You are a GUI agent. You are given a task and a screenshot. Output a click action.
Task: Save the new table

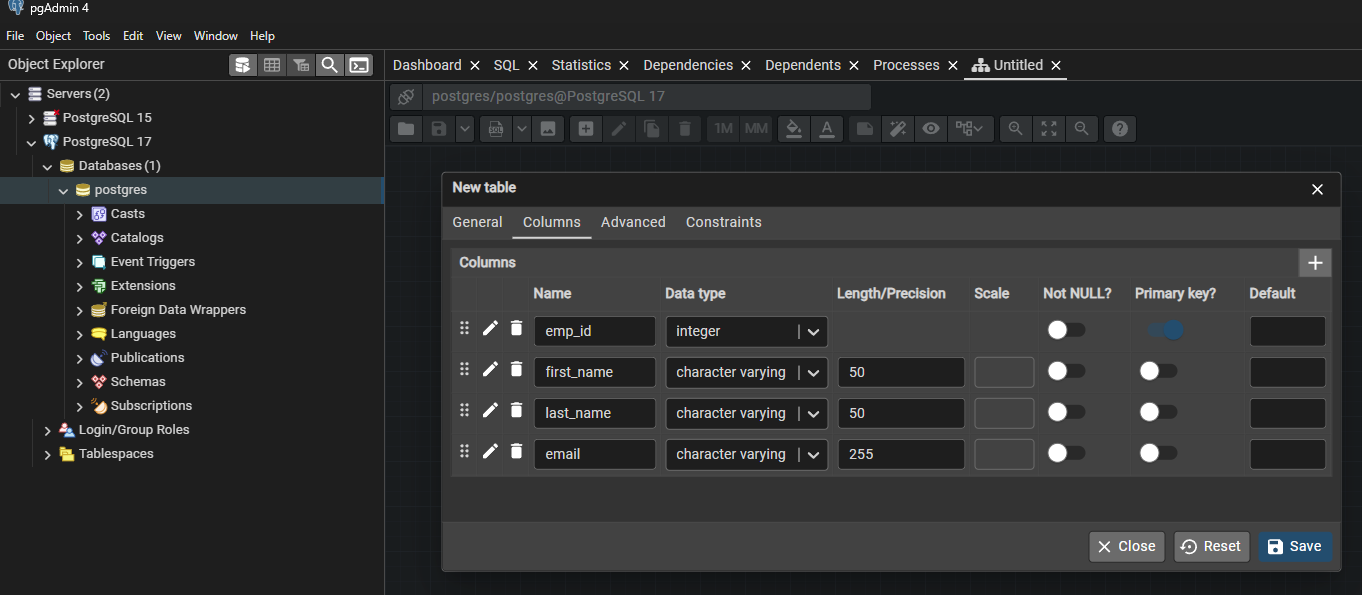tap(1294, 546)
